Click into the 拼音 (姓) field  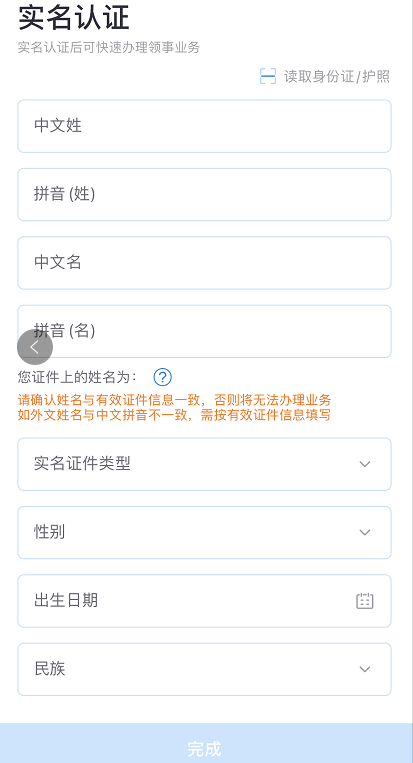[204, 195]
